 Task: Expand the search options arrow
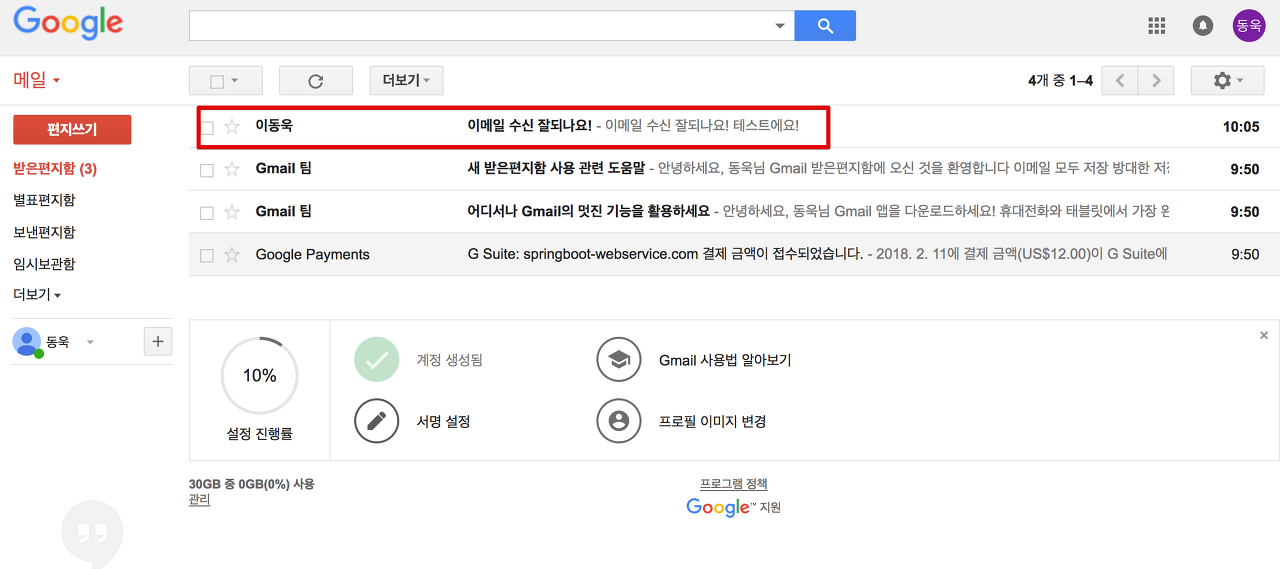[780, 26]
